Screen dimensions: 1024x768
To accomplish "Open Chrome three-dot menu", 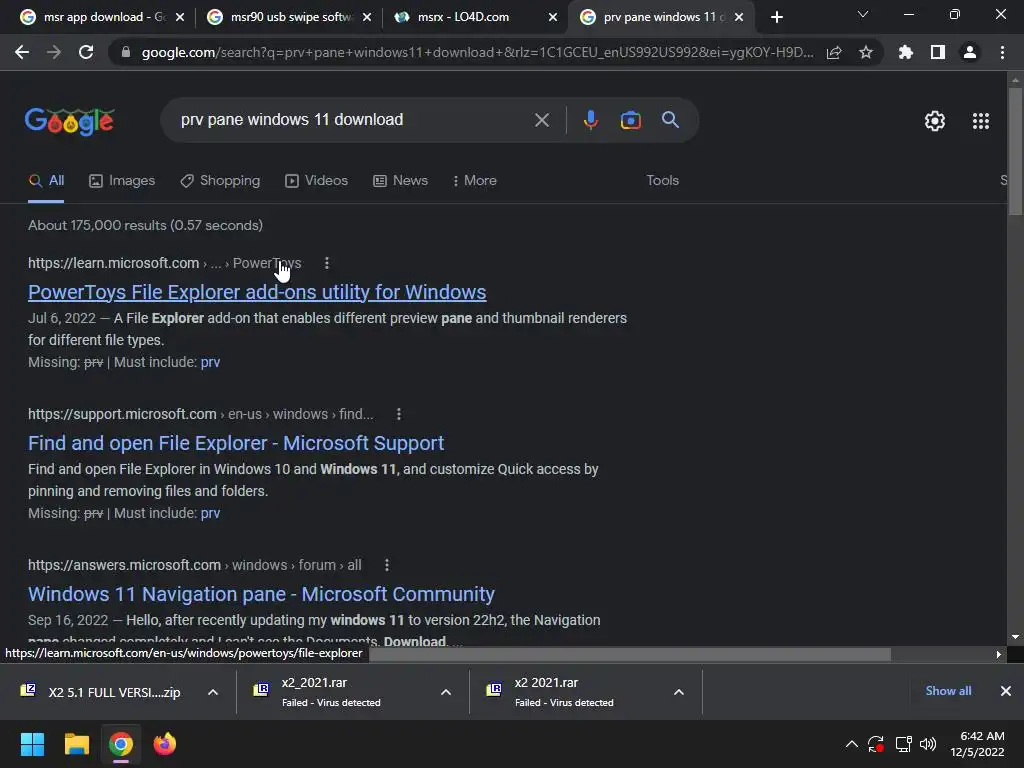I will [1002, 52].
